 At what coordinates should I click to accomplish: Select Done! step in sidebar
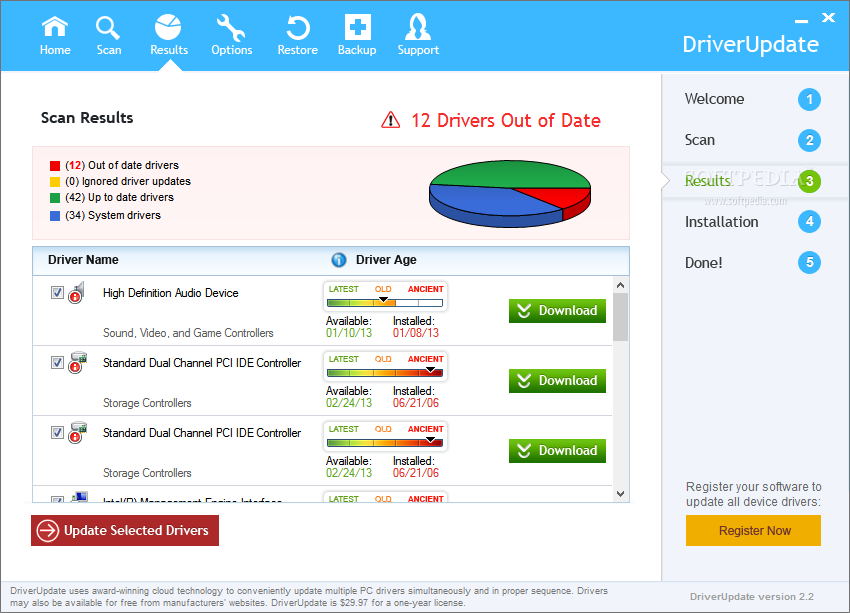tap(703, 263)
